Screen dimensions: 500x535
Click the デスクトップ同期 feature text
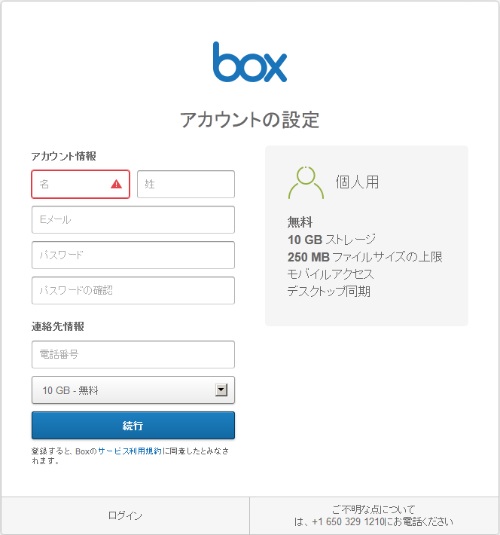tap(329, 292)
